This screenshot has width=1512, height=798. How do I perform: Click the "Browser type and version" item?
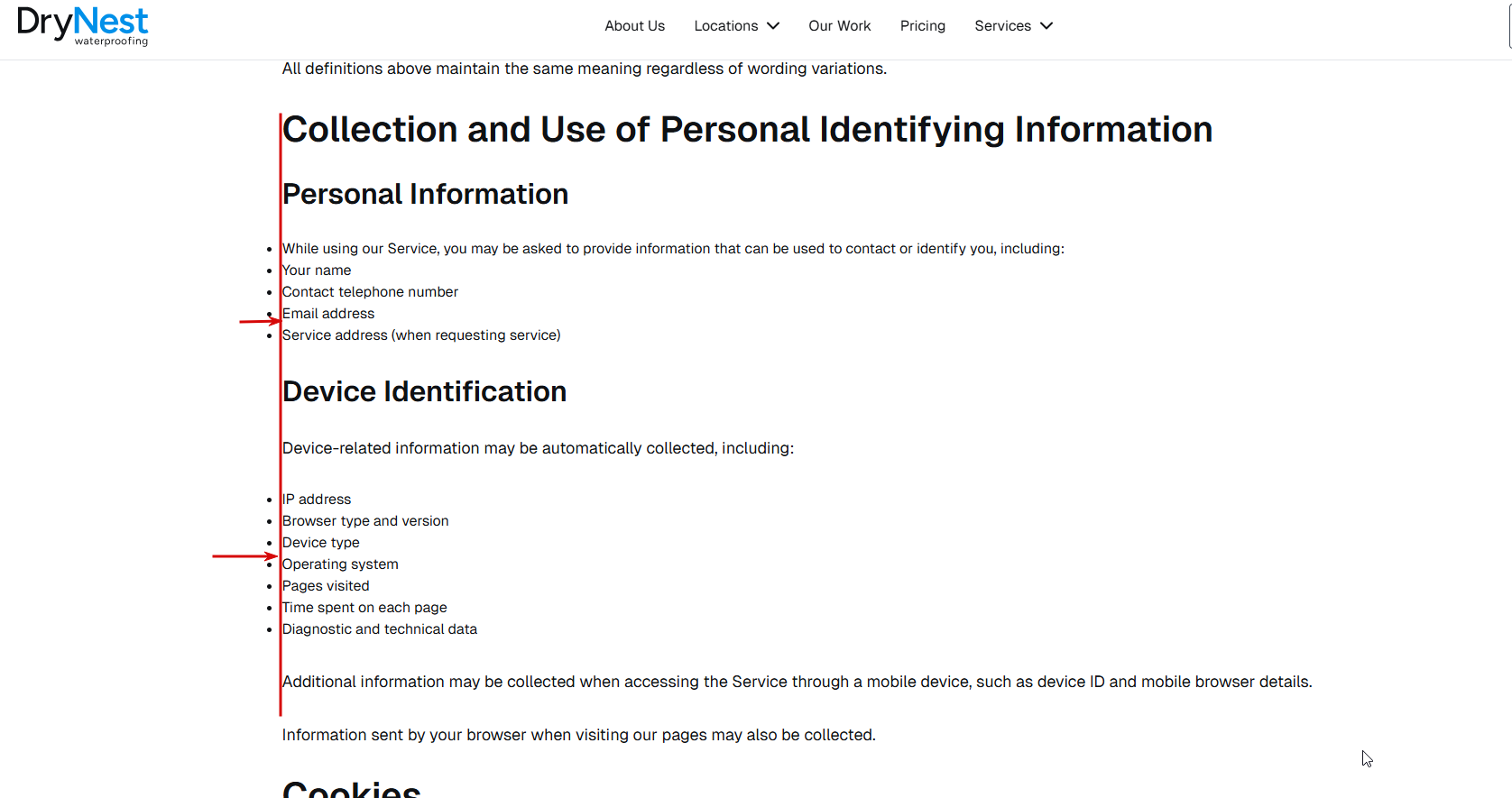[365, 521]
